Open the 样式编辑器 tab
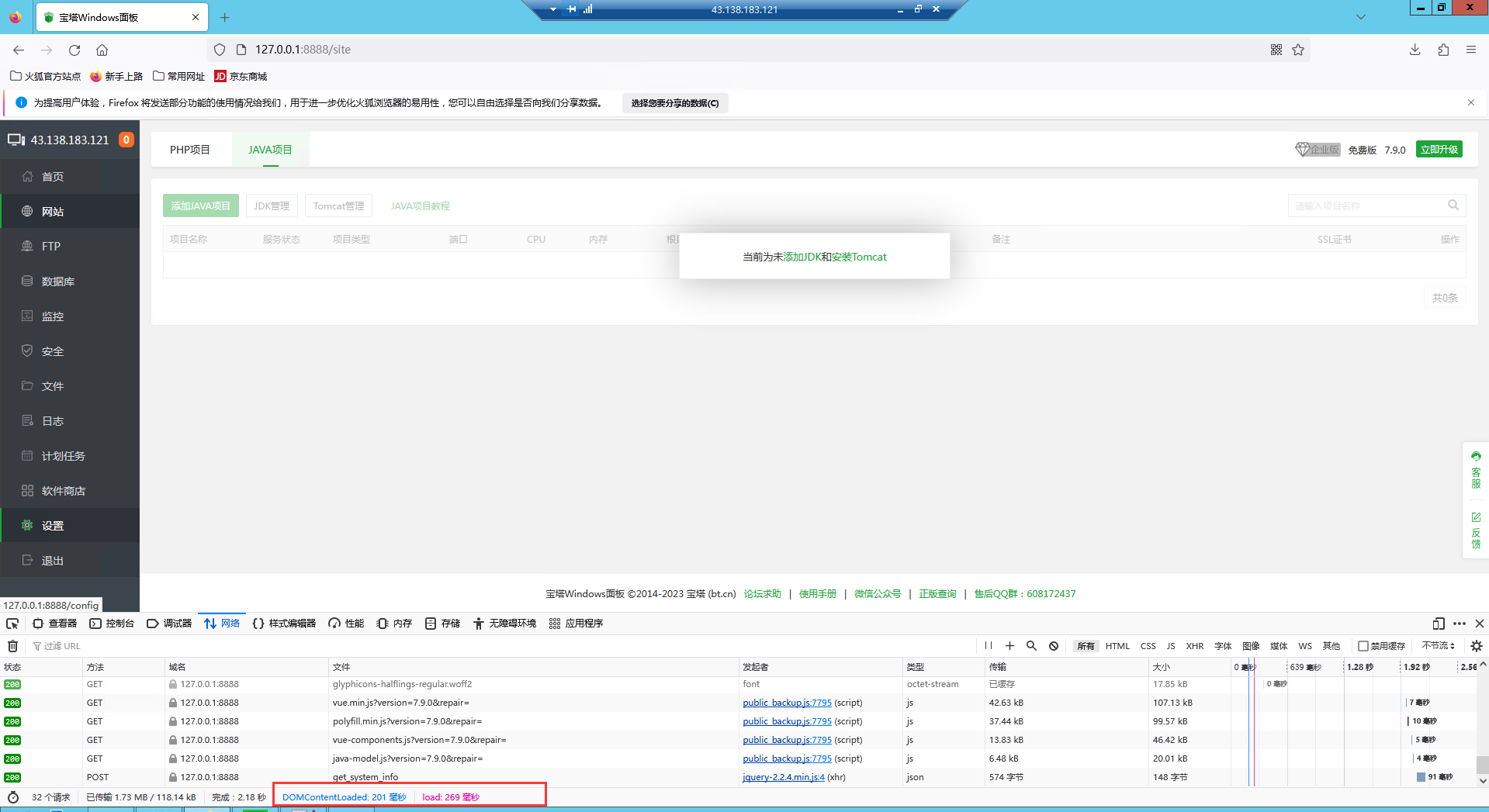The image size is (1489, 812). 284,624
